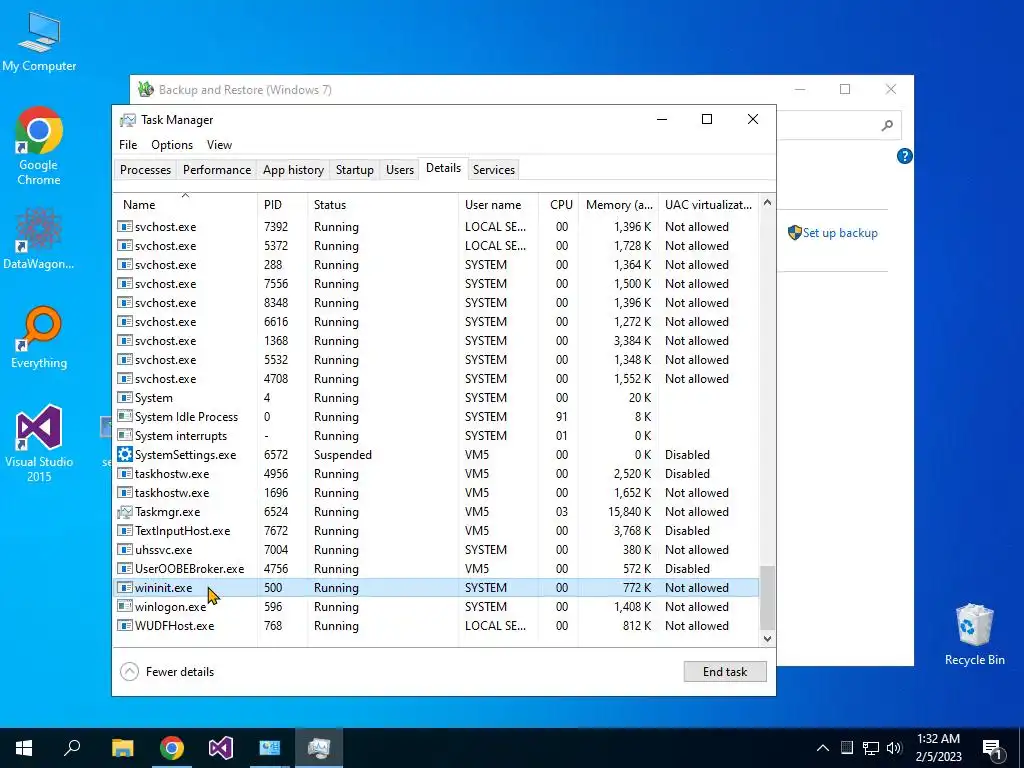Switch to the Startup tab
Image resolution: width=1024 pixels, height=768 pixels.
[355, 170]
